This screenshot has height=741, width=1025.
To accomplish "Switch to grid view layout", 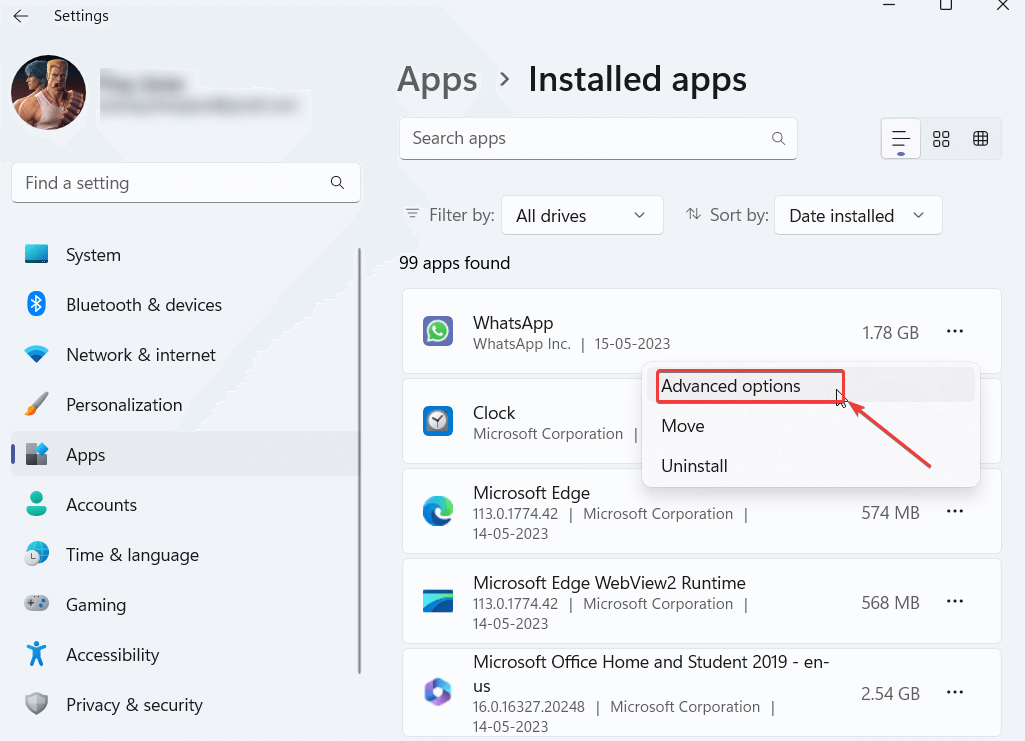I will 941,139.
